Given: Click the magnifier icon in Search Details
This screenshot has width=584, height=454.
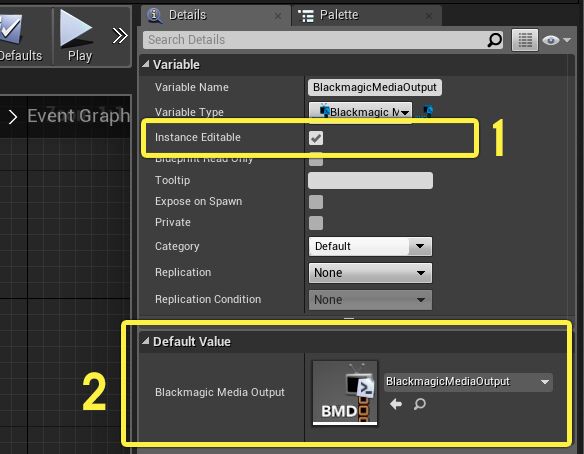Looking at the screenshot, I should coord(495,40).
